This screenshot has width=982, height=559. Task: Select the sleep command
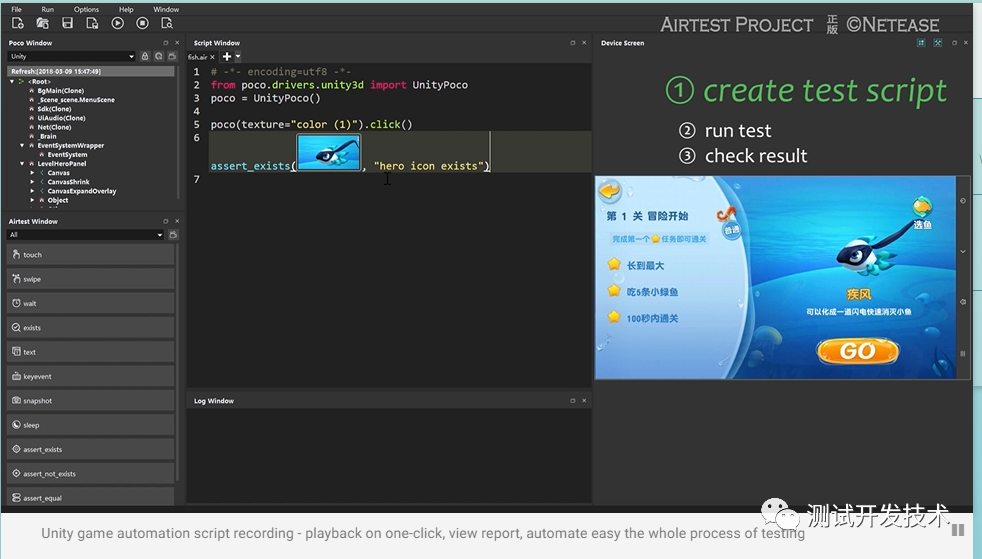point(91,426)
